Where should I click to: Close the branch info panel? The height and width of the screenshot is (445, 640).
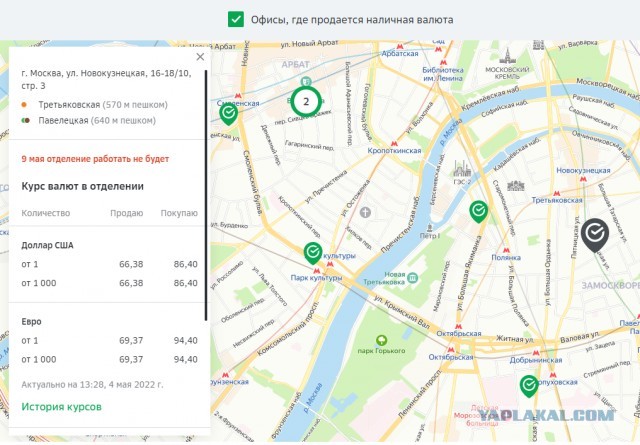pos(200,57)
